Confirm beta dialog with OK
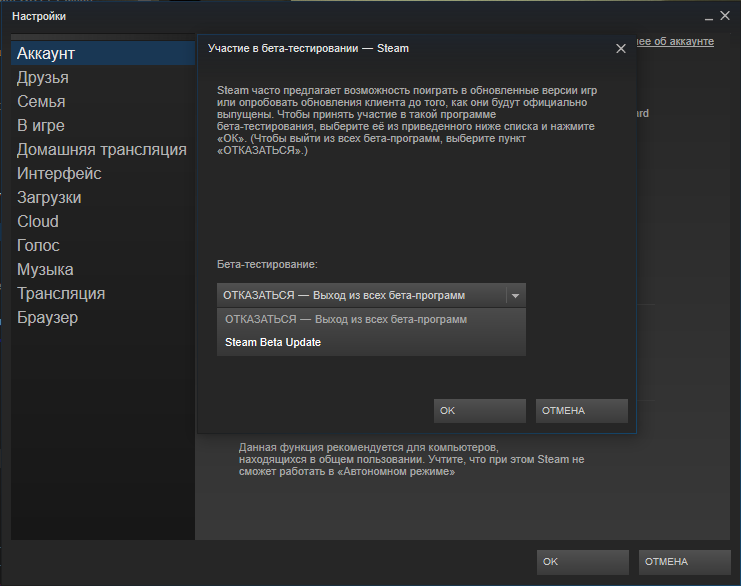This screenshot has height=586, width=741. (x=480, y=411)
